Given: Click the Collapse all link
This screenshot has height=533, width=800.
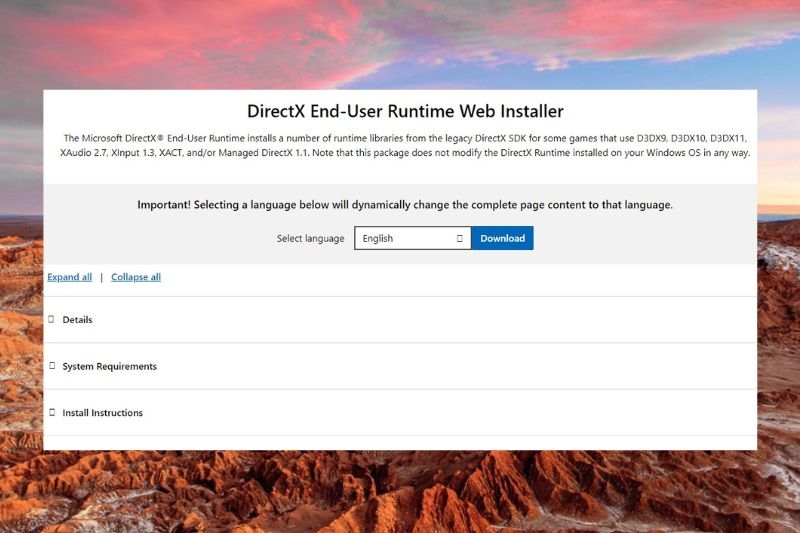Looking at the screenshot, I should [x=136, y=277].
